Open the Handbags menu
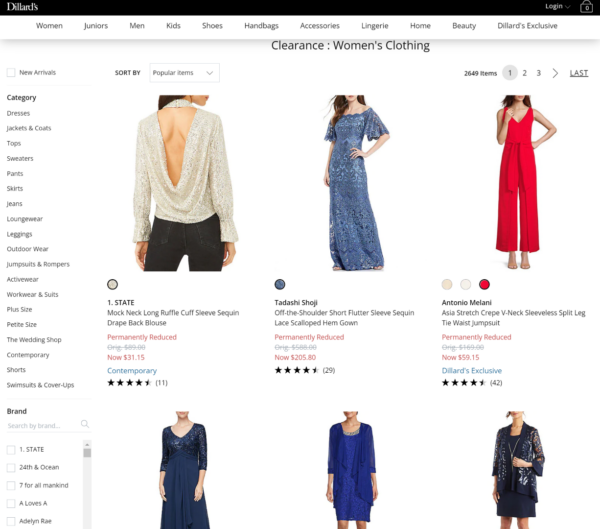The image size is (600, 529). (261, 26)
